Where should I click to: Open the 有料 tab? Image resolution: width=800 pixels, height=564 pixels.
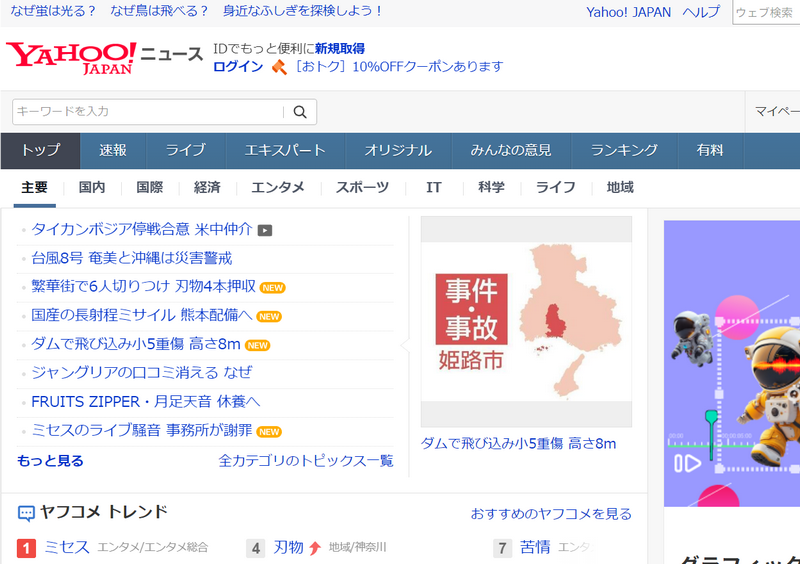point(710,151)
